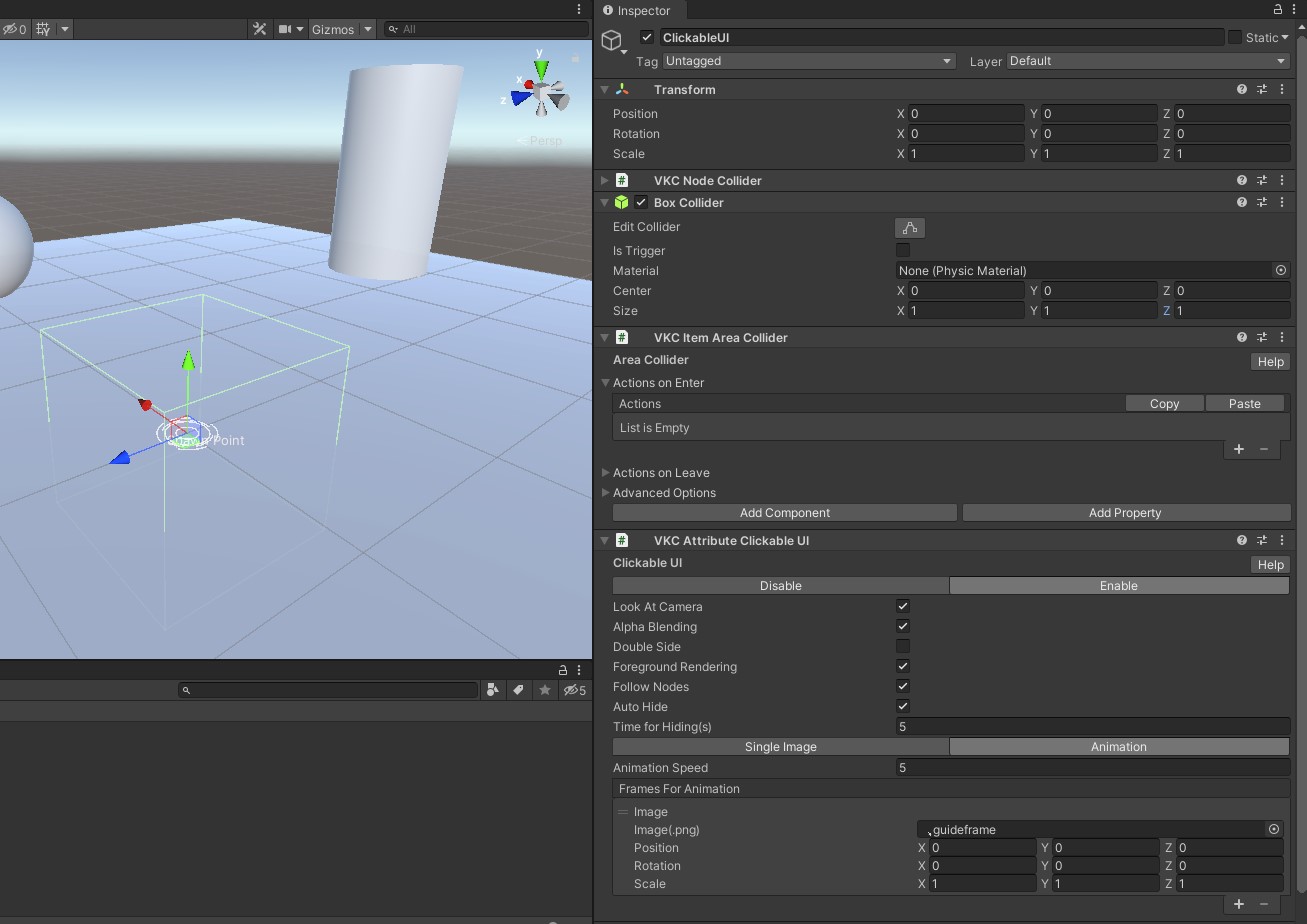
Task: Open the Layer dropdown
Action: pyautogui.click(x=1147, y=61)
